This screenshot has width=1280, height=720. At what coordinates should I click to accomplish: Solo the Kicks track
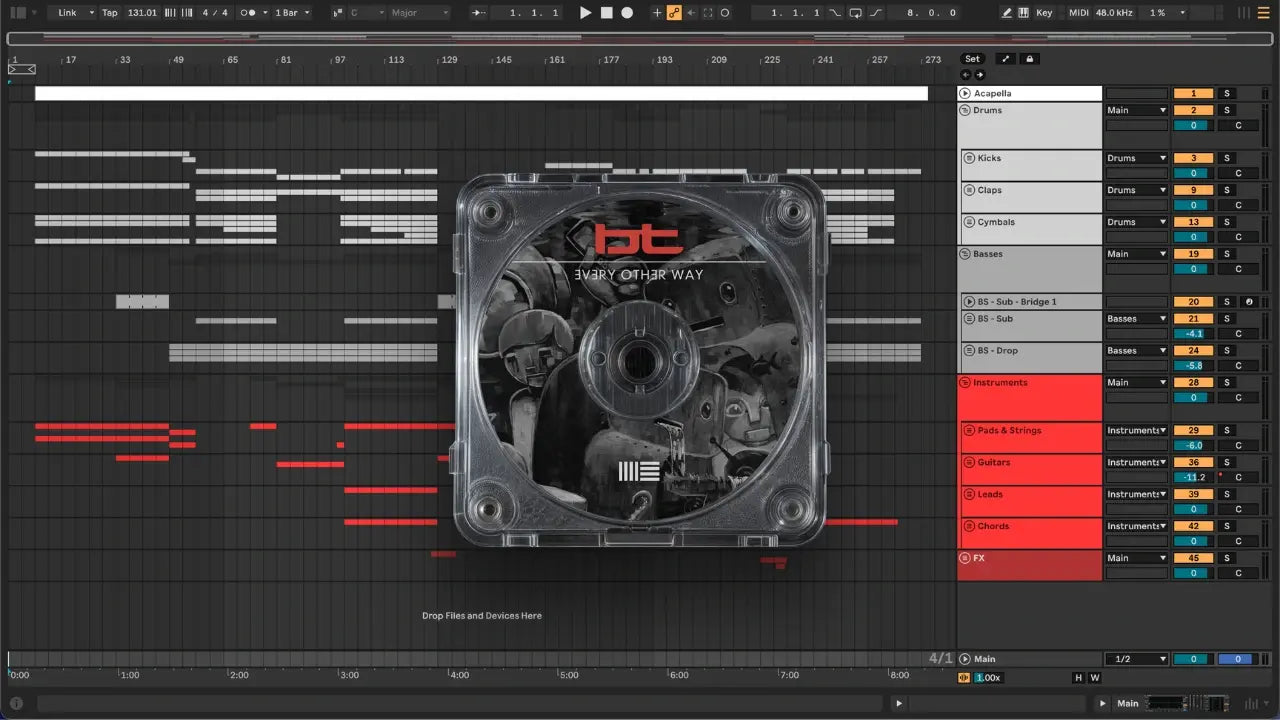coord(1227,158)
